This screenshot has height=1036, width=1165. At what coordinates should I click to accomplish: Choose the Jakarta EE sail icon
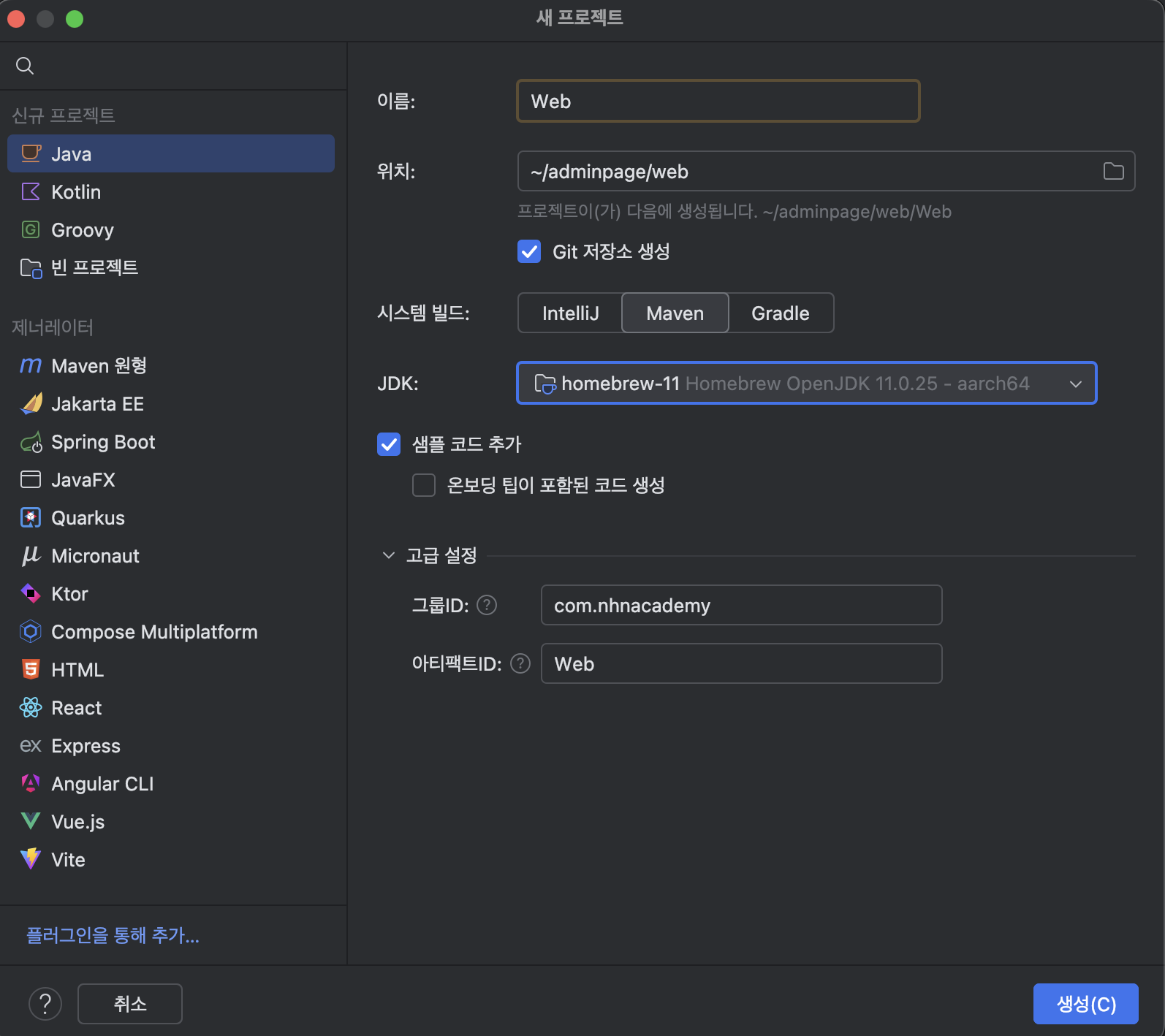[31, 403]
